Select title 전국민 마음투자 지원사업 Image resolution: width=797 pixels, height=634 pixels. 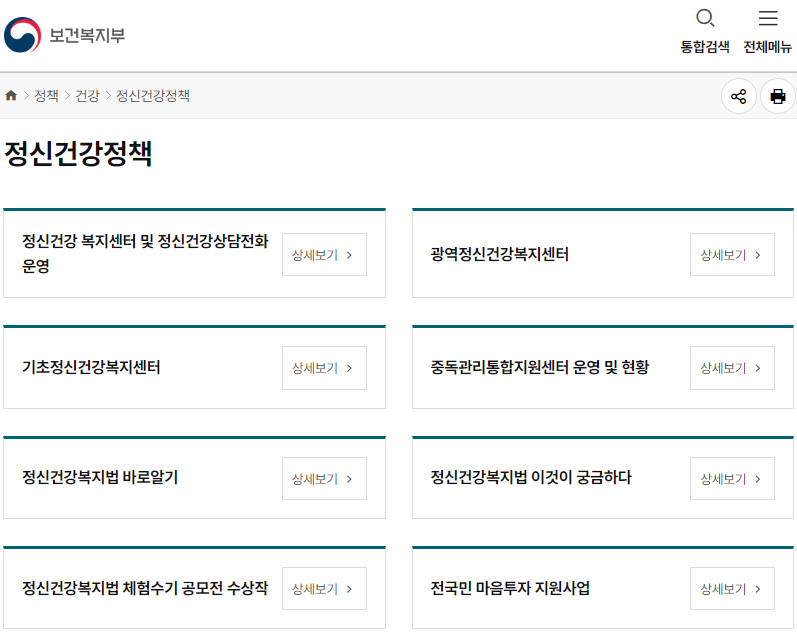click(x=510, y=588)
